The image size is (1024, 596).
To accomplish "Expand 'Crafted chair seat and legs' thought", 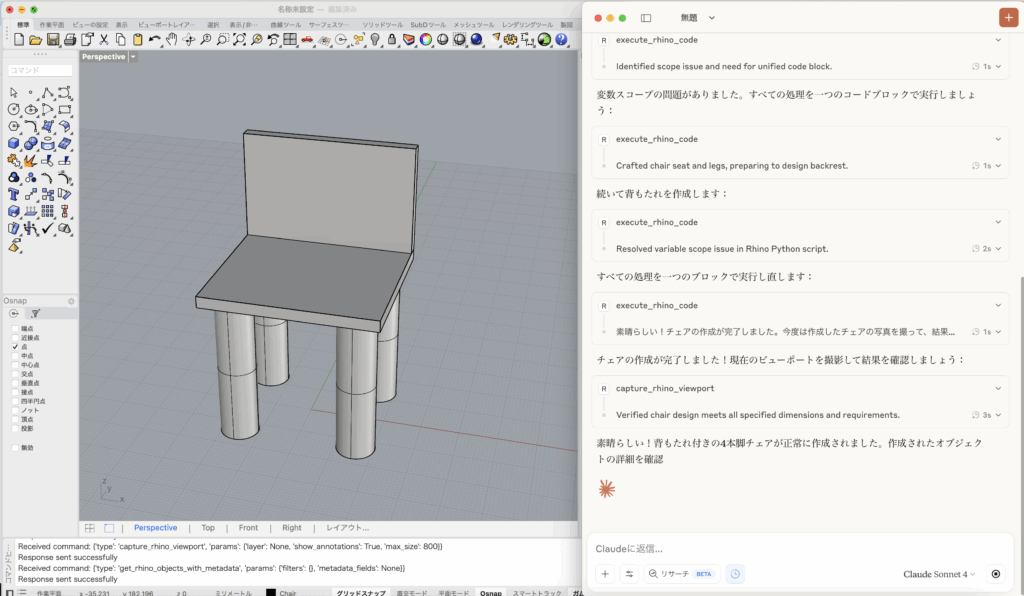I will [x=999, y=166].
